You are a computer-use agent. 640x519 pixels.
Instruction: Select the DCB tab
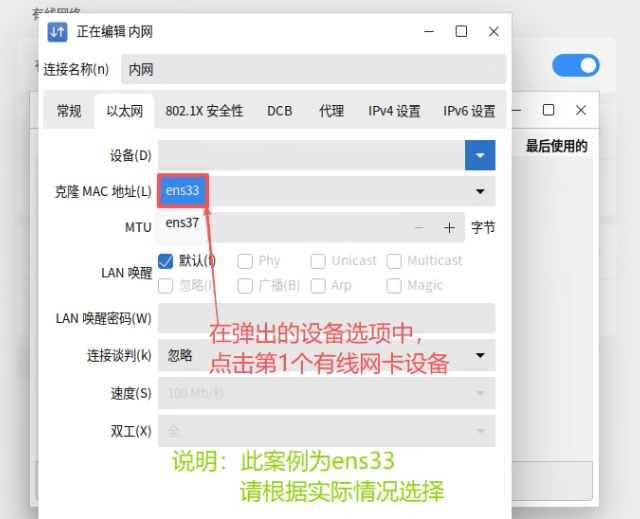click(x=280, y=111)
